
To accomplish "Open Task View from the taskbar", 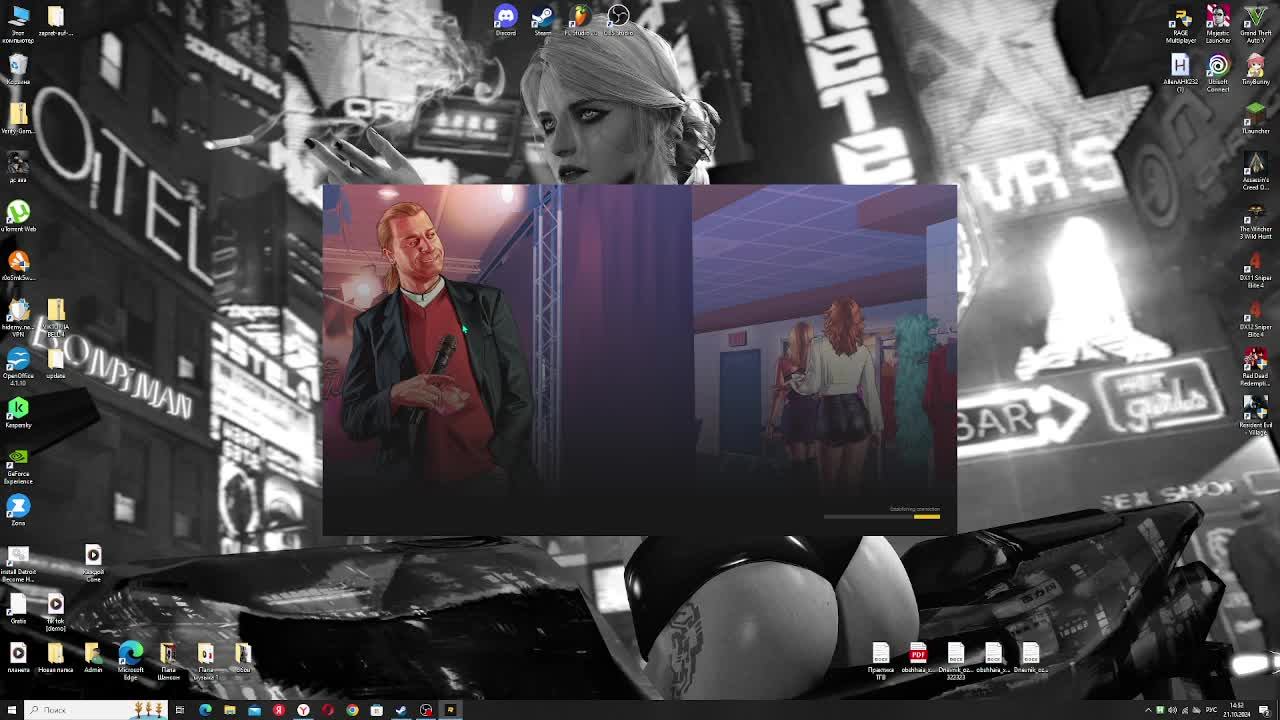I will (180, 710).
